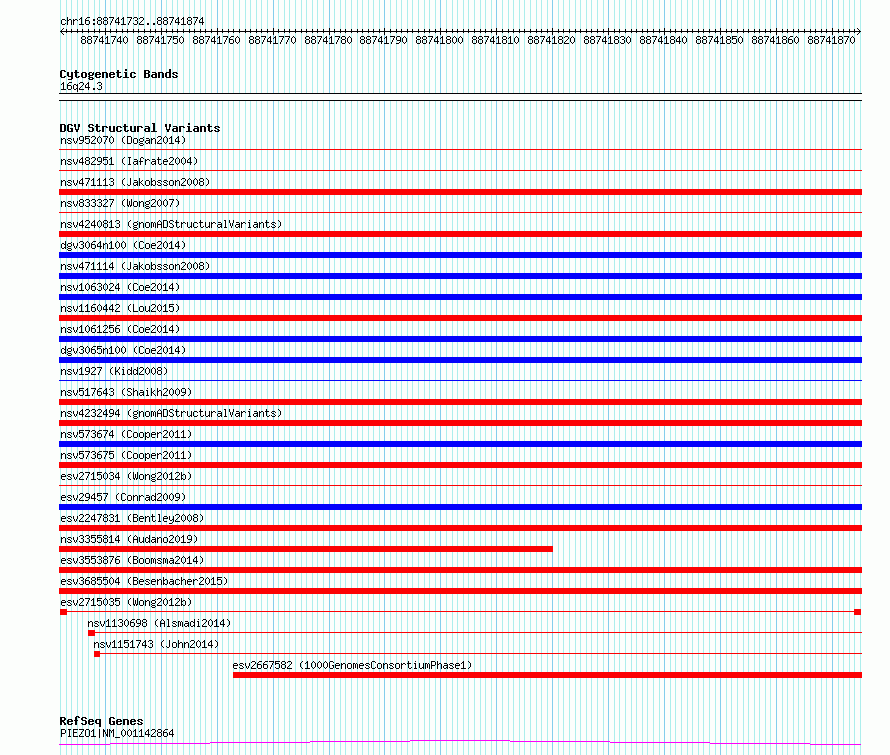Click the nsv952070 (Dogan2014) variant label
This screenshot has width=890, height=755.
[x=123, y=140]
